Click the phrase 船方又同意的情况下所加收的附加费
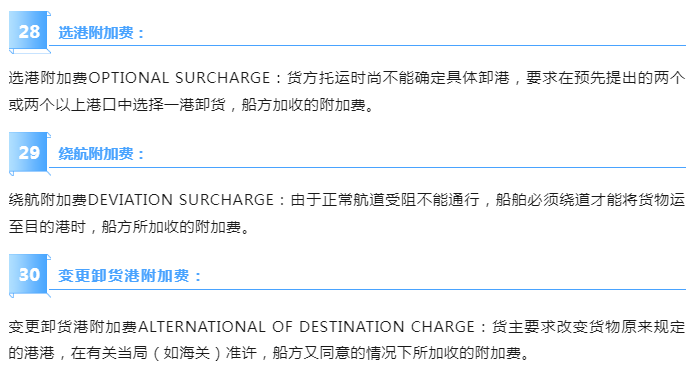Screen dimensions: 699x378 click(x=397, y=353)
